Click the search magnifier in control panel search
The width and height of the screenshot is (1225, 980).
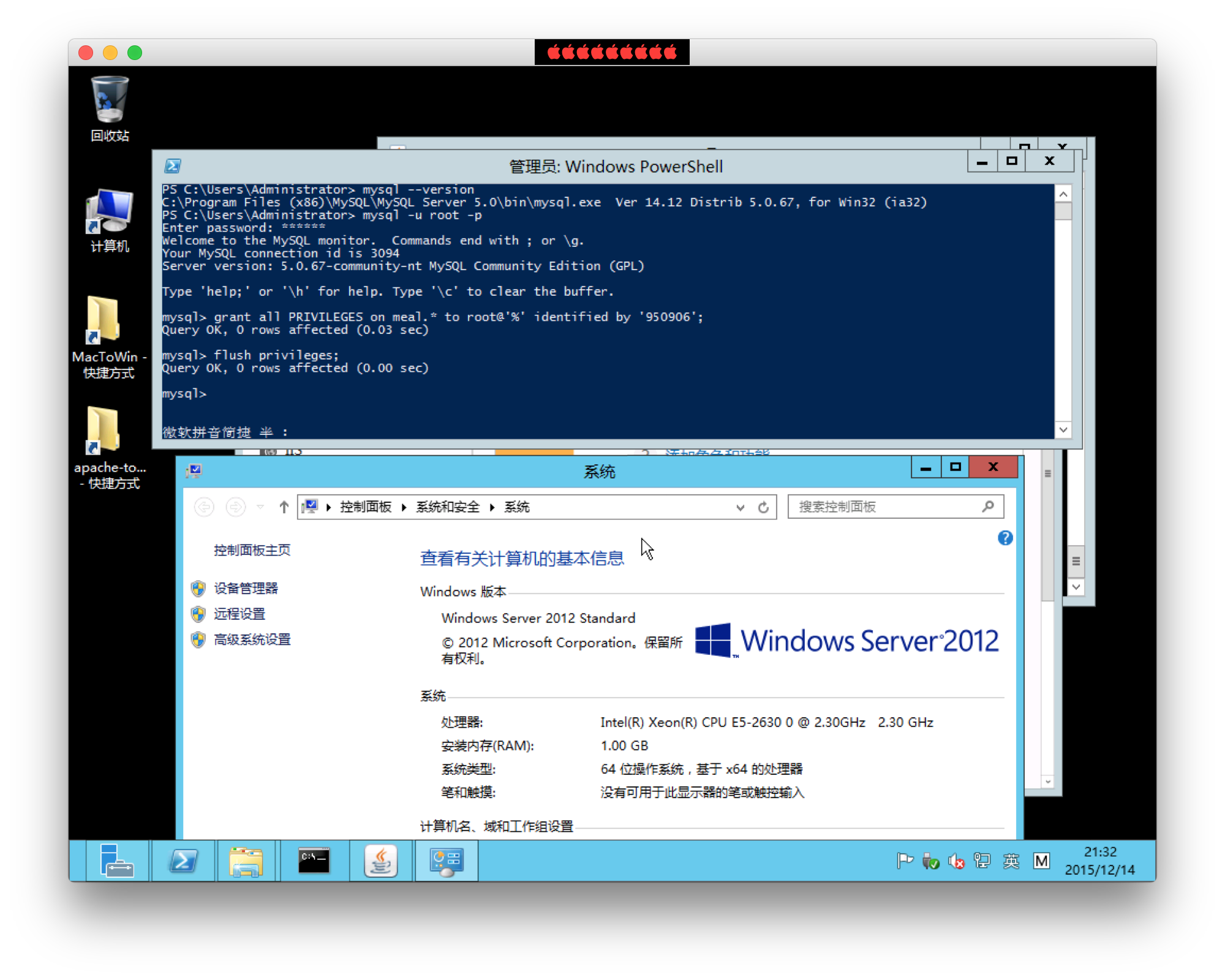point(987,507)
